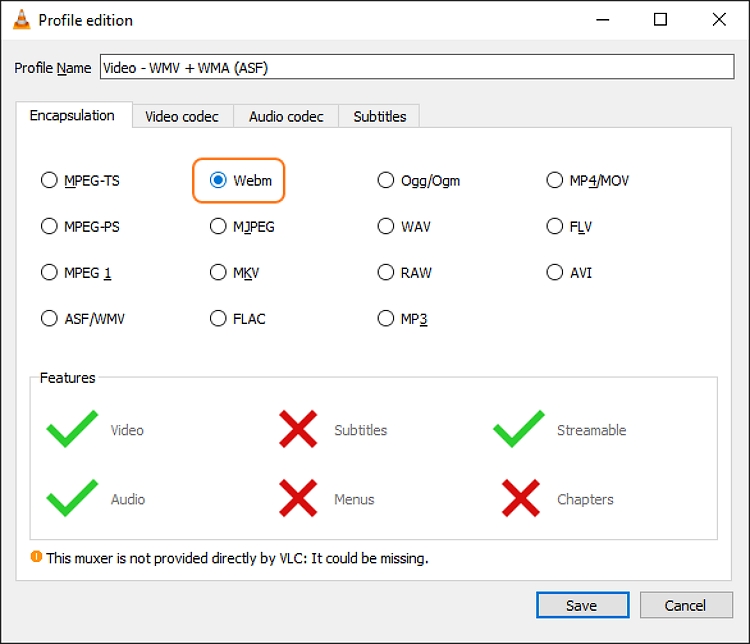
Task: Click the green checkmark next to Audio
Action: click(x=72, y=498)
